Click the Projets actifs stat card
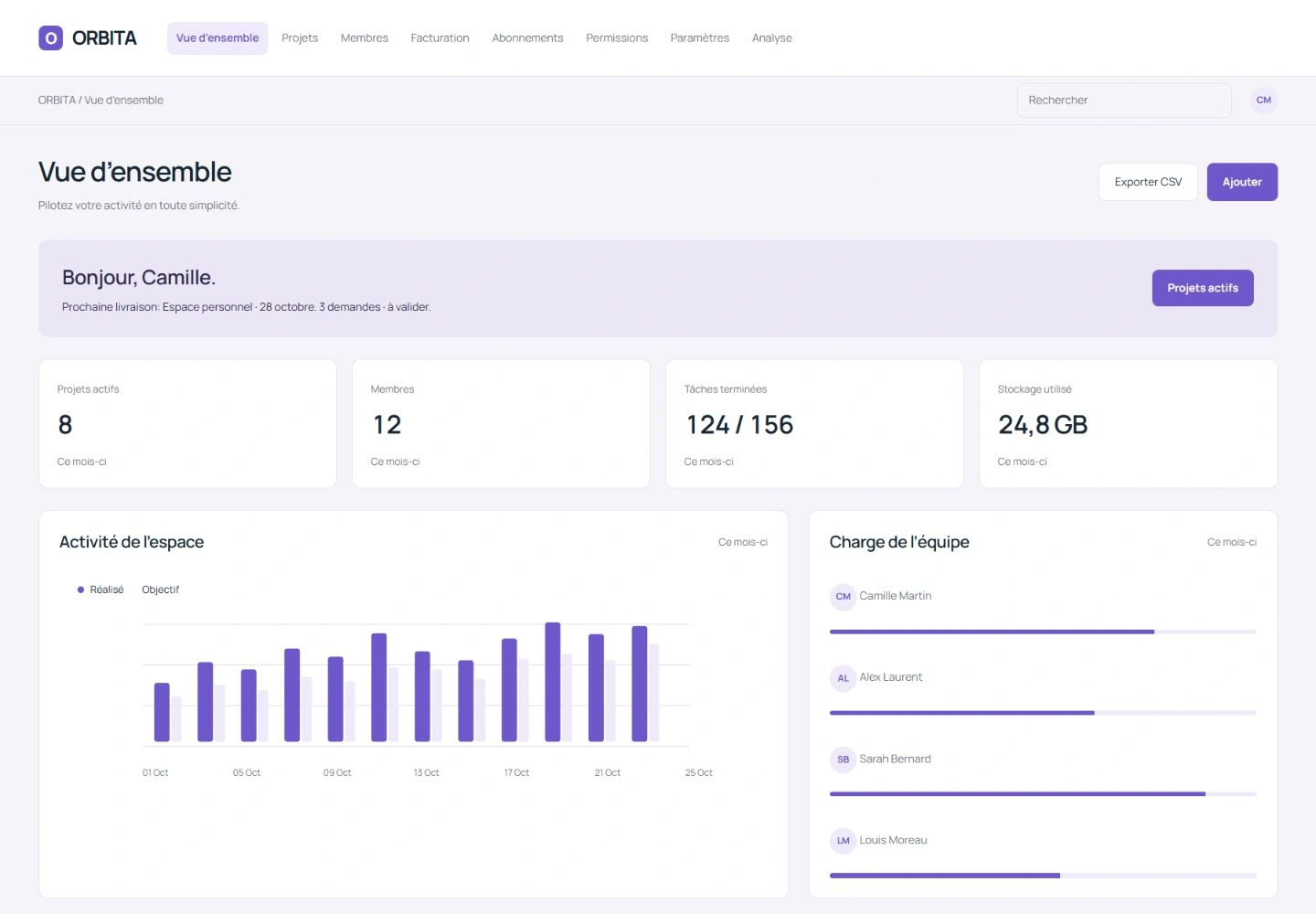 click(x=187, y=424)
